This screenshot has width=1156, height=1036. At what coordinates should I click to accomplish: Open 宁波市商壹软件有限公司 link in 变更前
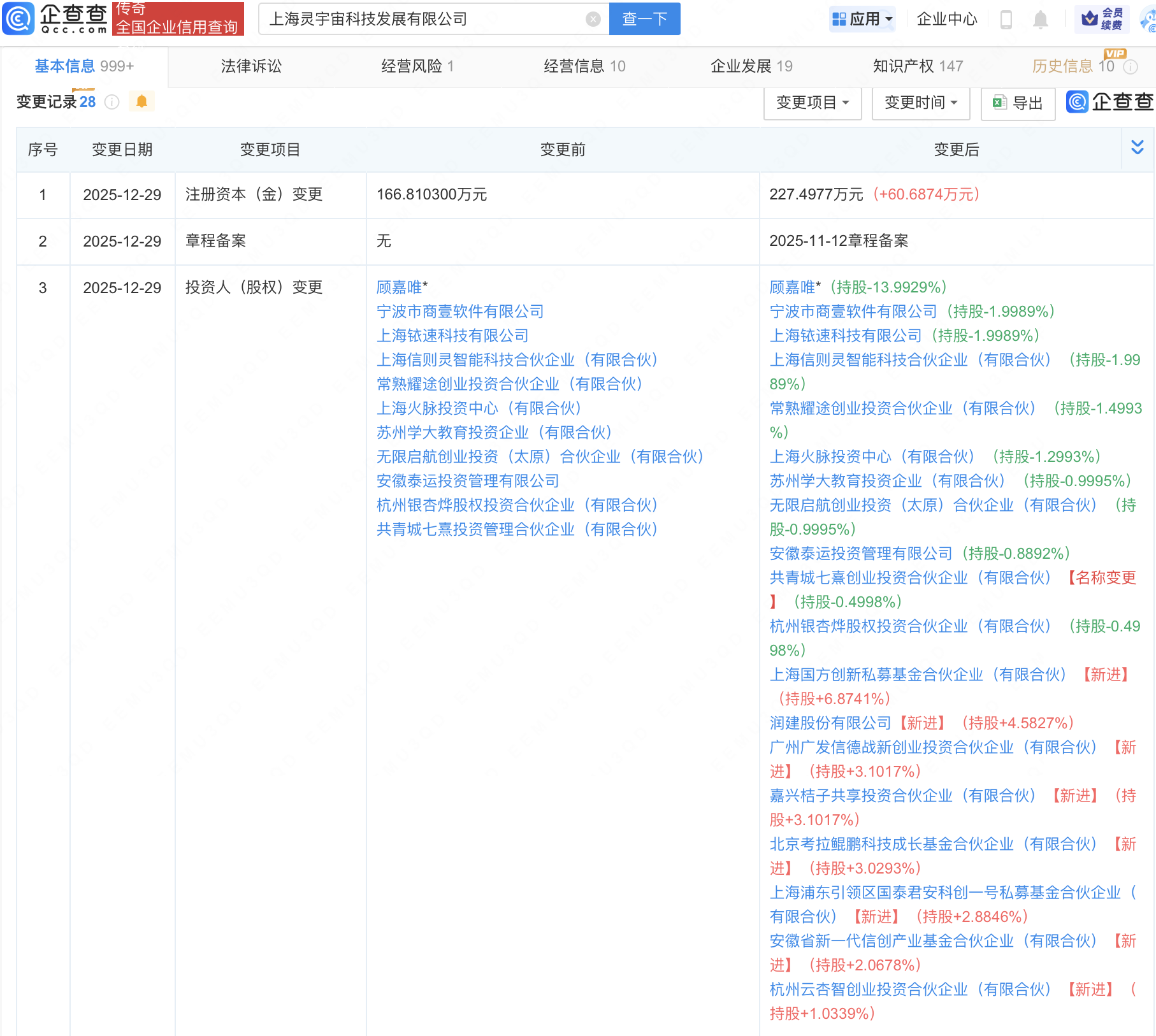click(460, 312)
